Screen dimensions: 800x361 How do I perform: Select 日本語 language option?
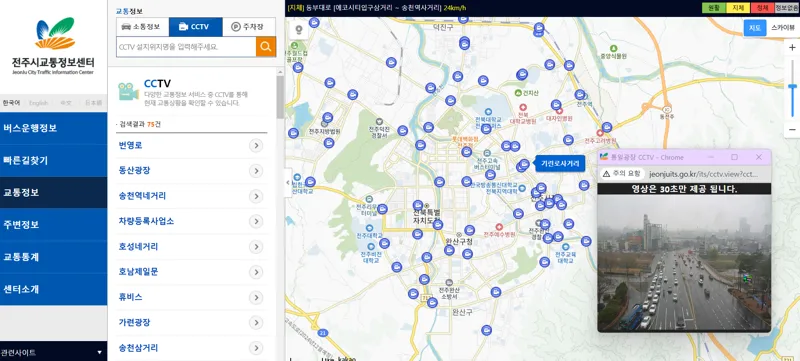point(93,103)
